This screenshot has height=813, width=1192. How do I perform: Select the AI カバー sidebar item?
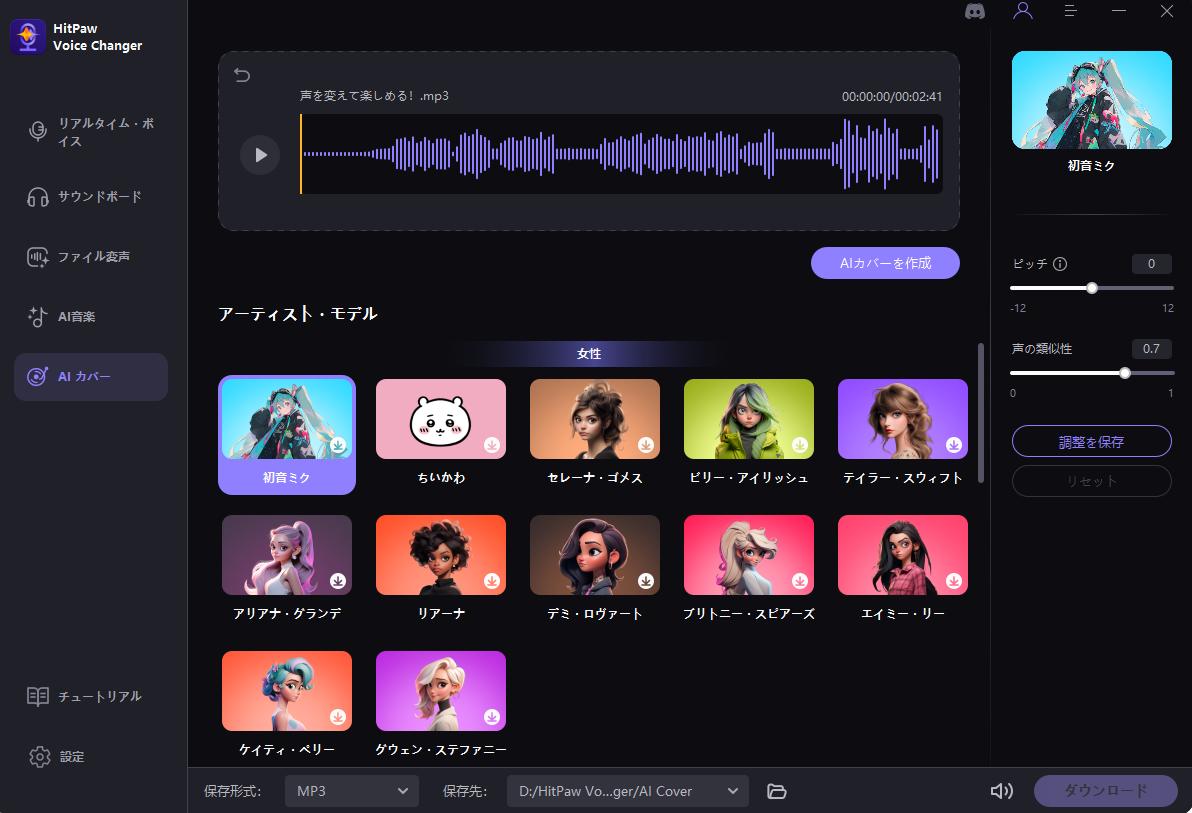point(91,376)
